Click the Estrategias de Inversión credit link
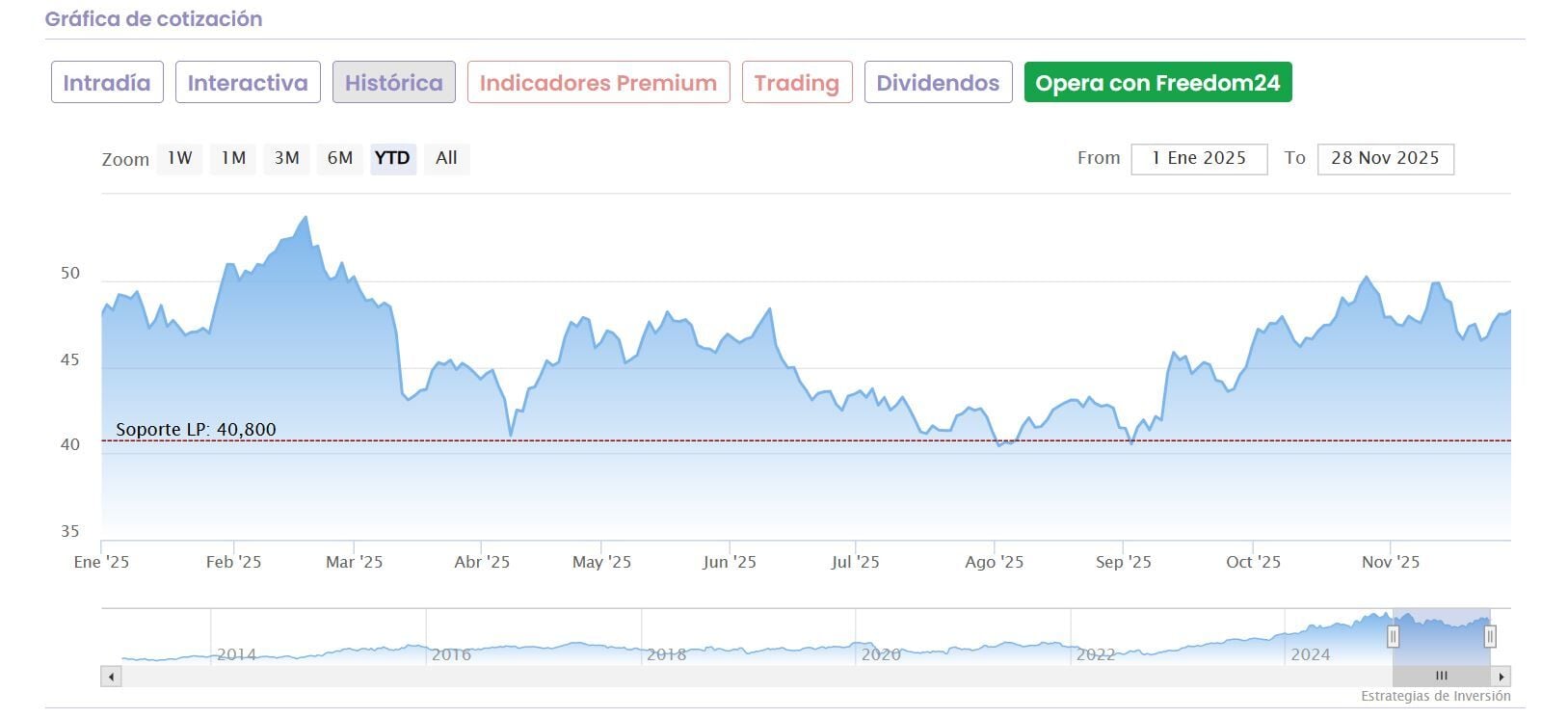The width and height of the screenshot is (1568, 718). [1435, 696]
